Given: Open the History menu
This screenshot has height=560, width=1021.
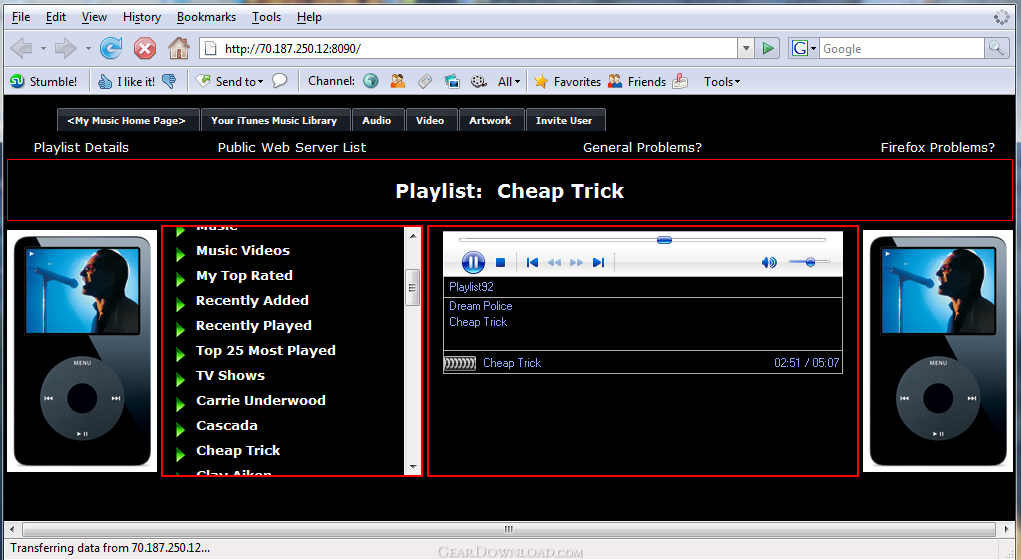Looking at the screenshot, I should point(141,17).
